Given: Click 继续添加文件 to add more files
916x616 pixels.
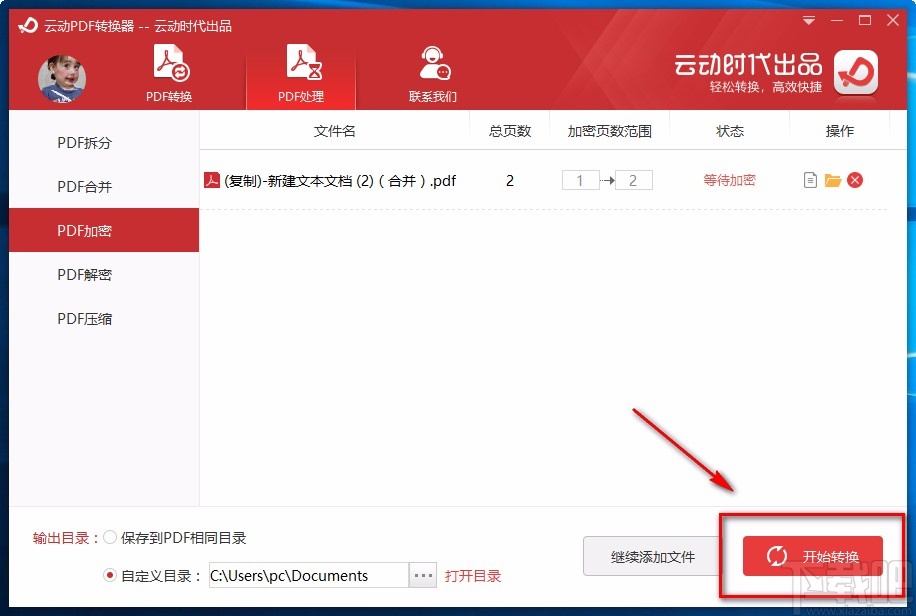Looking at the screenshot, I should click(654, 557).
